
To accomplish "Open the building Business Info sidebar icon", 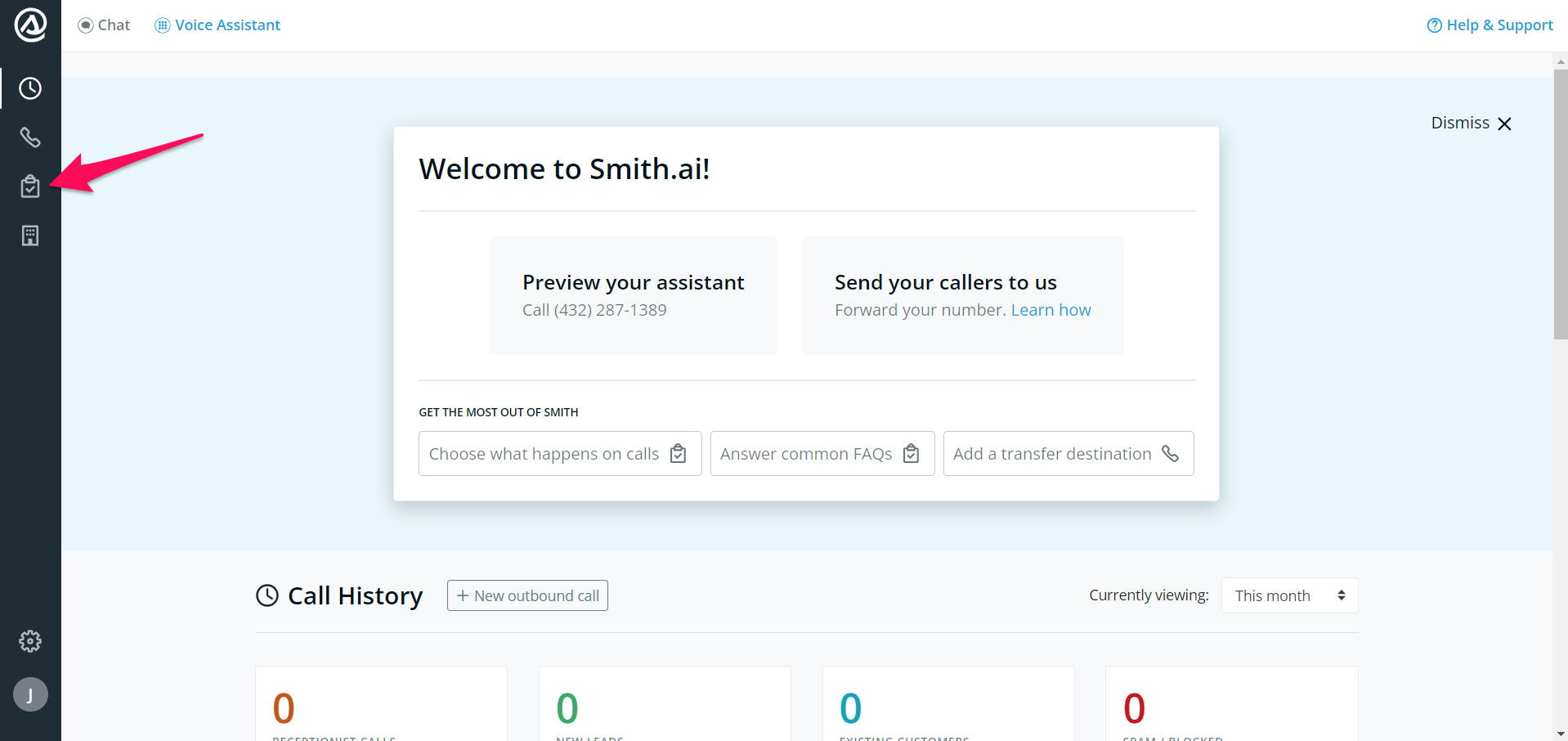I will (30, 236).
